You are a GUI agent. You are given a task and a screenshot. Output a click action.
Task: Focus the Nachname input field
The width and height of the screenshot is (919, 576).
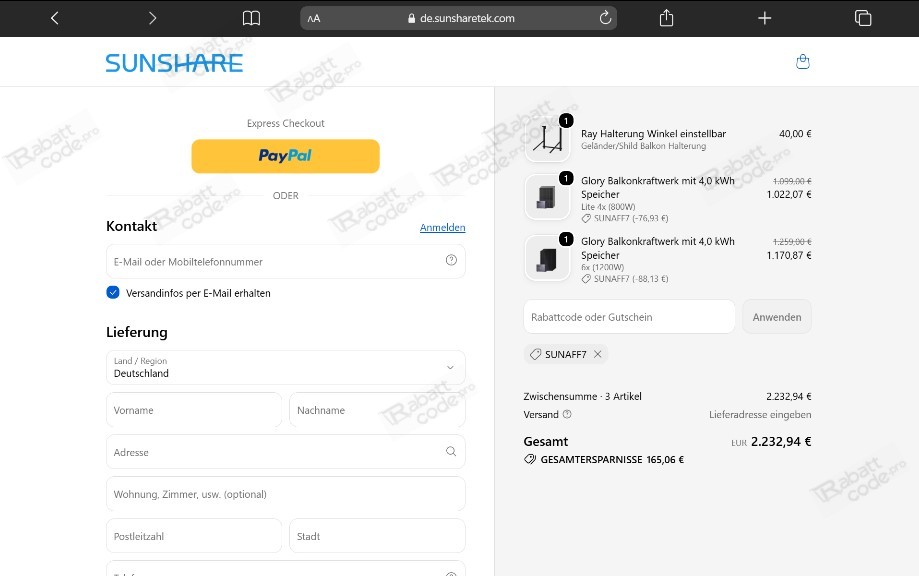[x=377, y=410]
